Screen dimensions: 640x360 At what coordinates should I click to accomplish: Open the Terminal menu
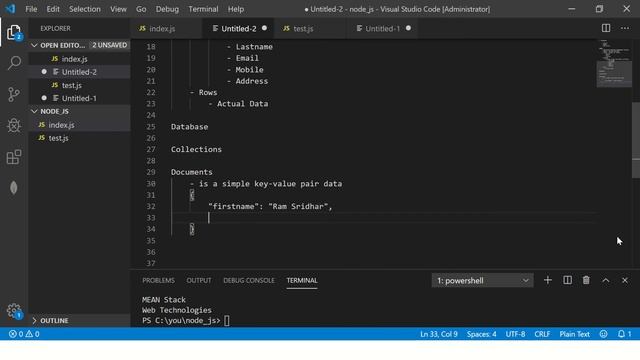pos(203,9)
